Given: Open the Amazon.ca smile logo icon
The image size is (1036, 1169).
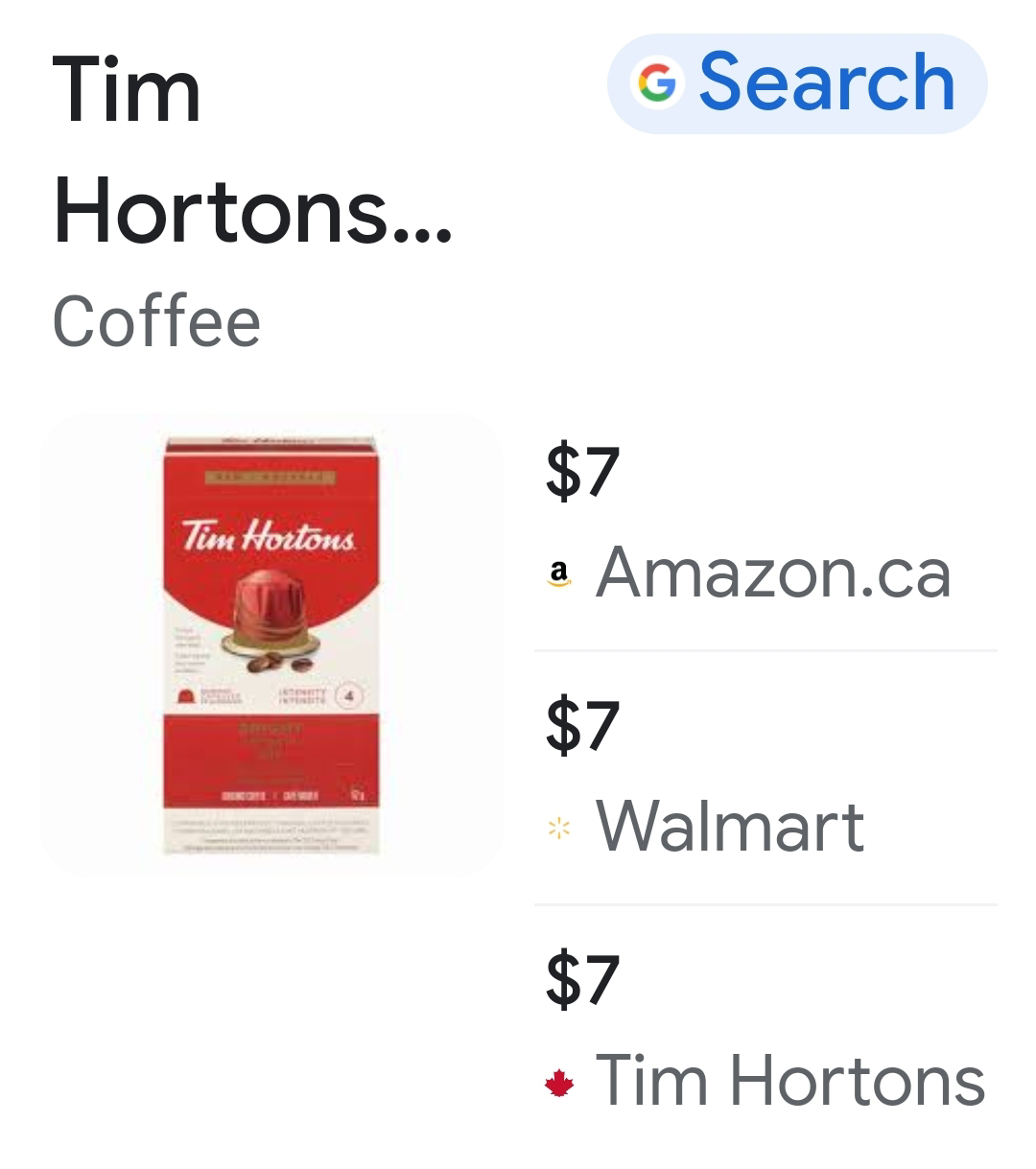Looking at the screenshot, I should 558,573.
